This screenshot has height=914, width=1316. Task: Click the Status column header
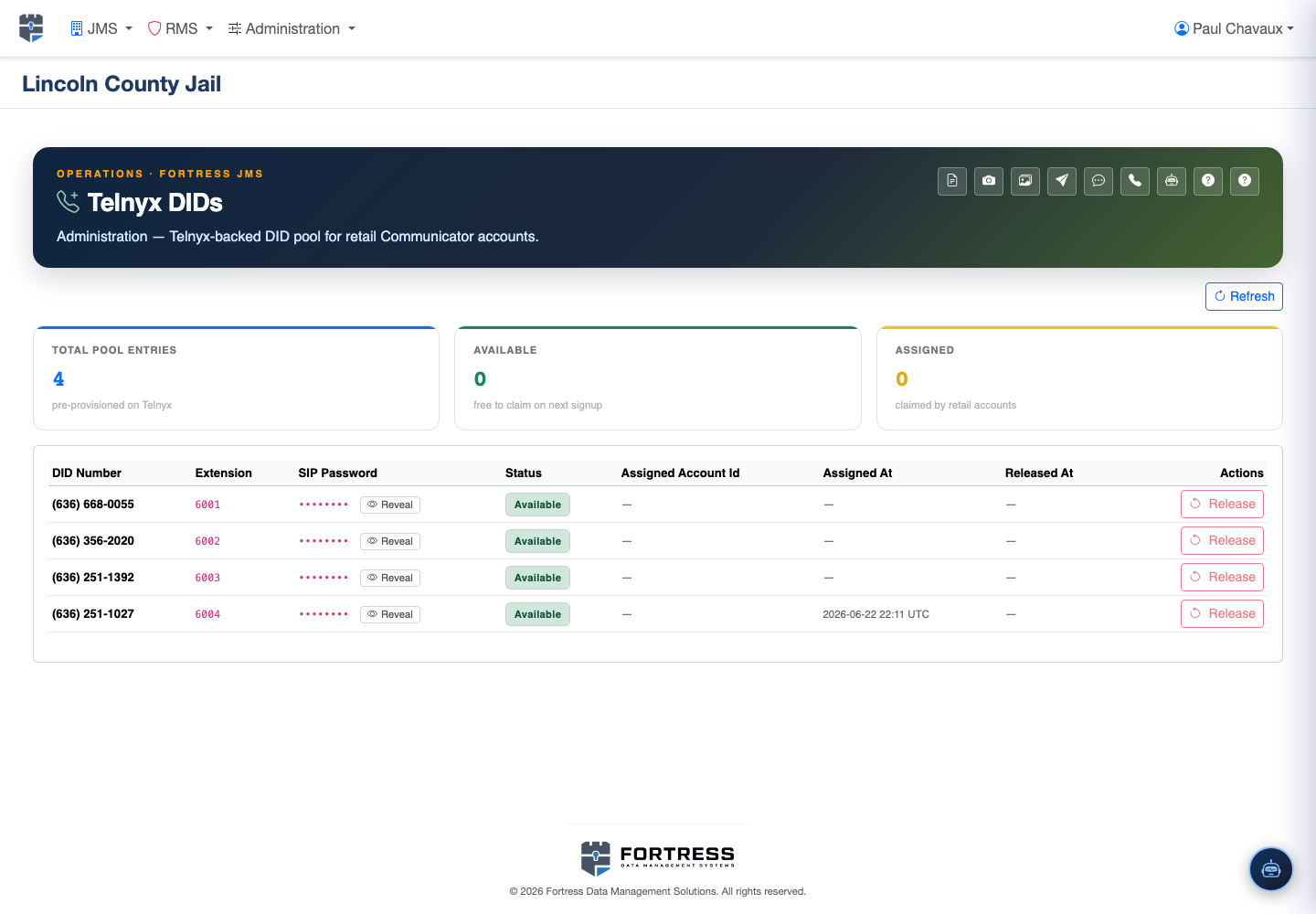coord(524,473)
